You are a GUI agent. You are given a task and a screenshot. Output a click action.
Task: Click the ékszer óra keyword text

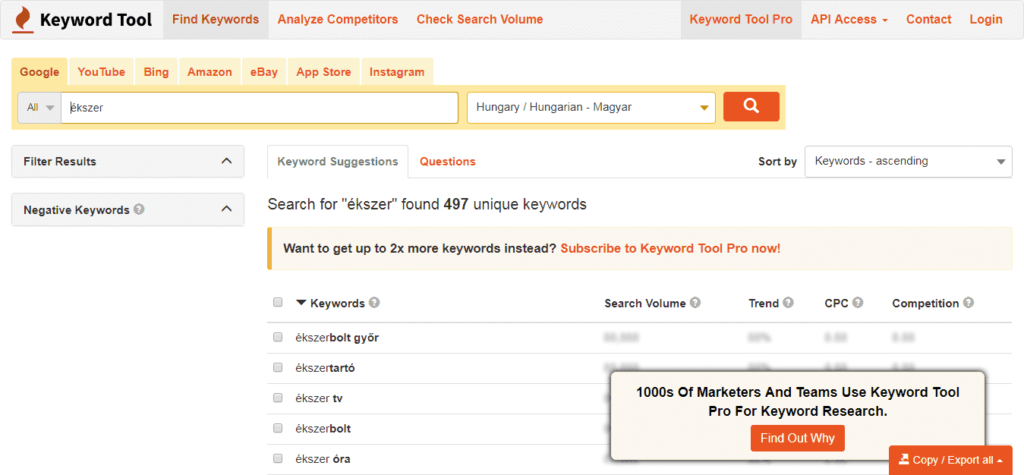tap(323, 459)
